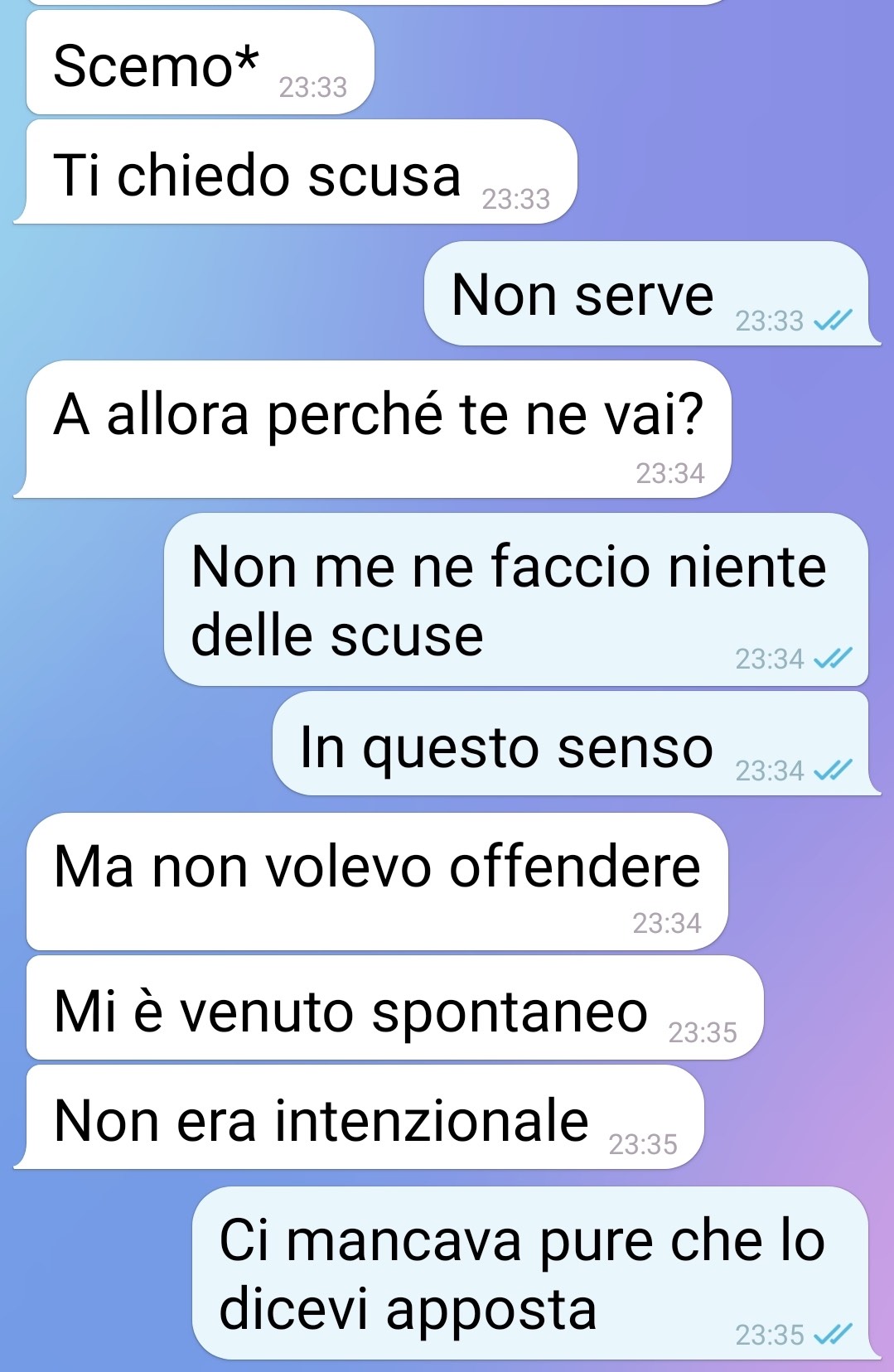Tap the 23:33 timestamp beside 'Scemo*'
Image resolution: width=894 pixels, height=1372 pixels.
pos(312,87)
